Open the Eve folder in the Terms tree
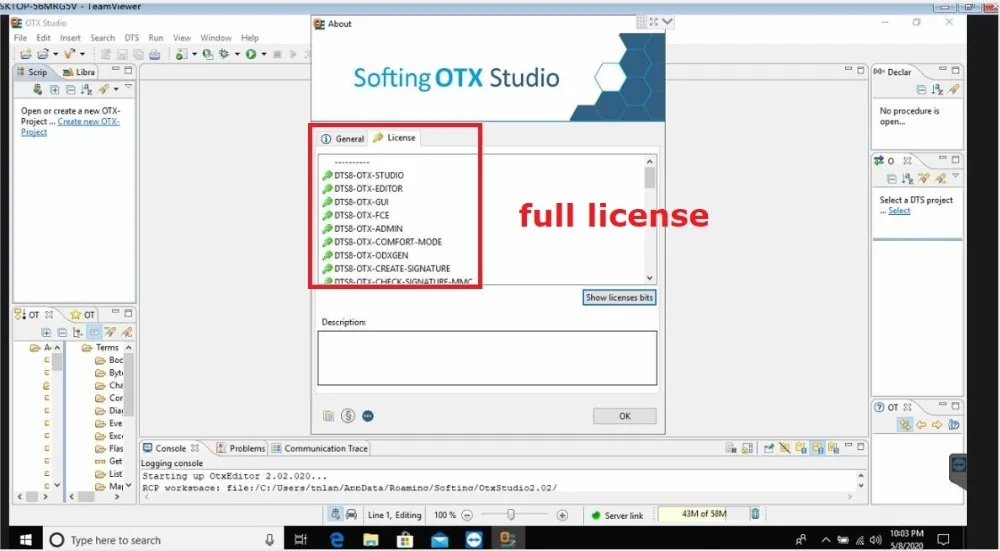The height and width of the screenshot is (551, 1000). (x=108, y=423)
